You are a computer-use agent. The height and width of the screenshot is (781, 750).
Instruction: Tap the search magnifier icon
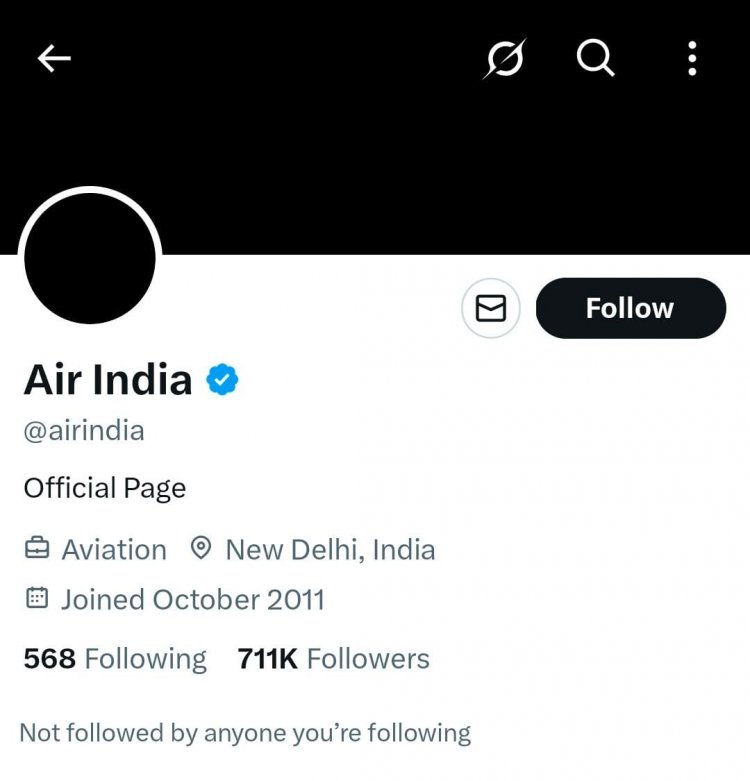click(596, 60)
